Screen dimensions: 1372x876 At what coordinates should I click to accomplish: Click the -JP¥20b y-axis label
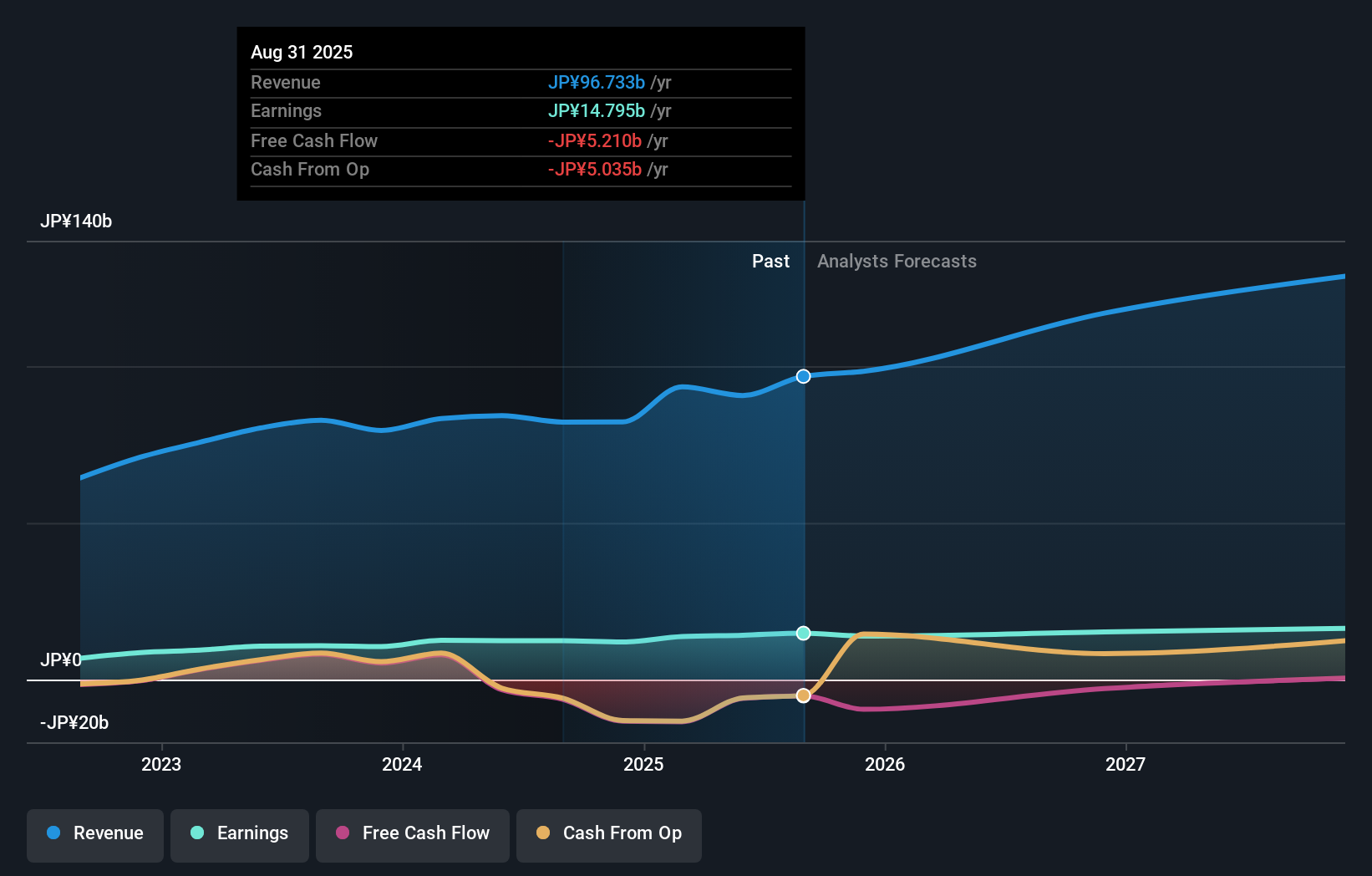pos(74,723)
